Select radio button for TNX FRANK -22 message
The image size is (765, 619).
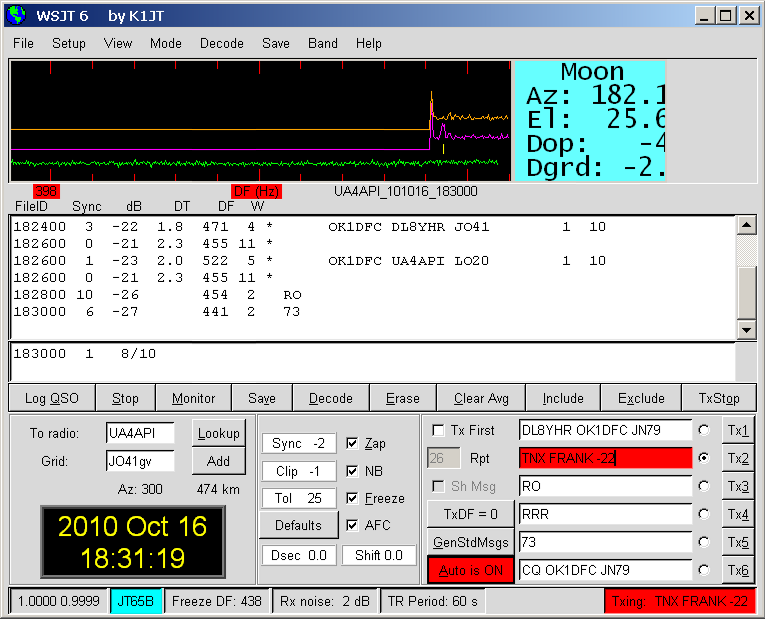(x=704, y=458)
